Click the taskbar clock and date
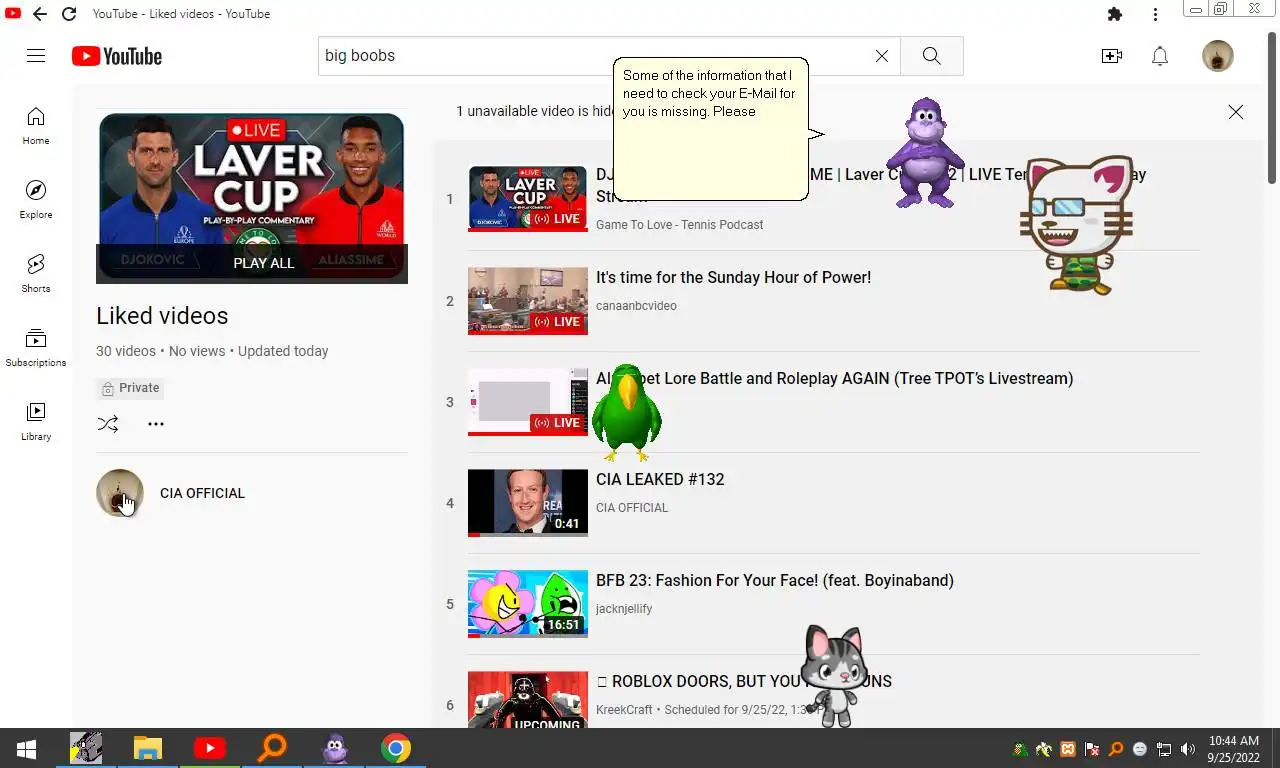The image size is (1280, 768). tap(1233, 749)
